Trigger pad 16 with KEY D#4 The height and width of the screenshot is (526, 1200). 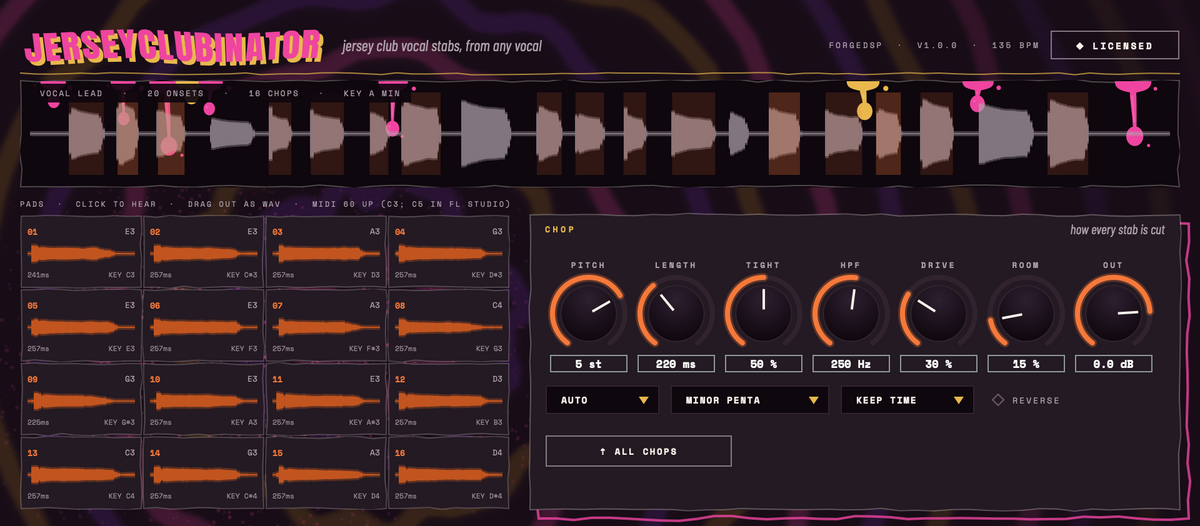pyautogui.click(x=448, y=473)
